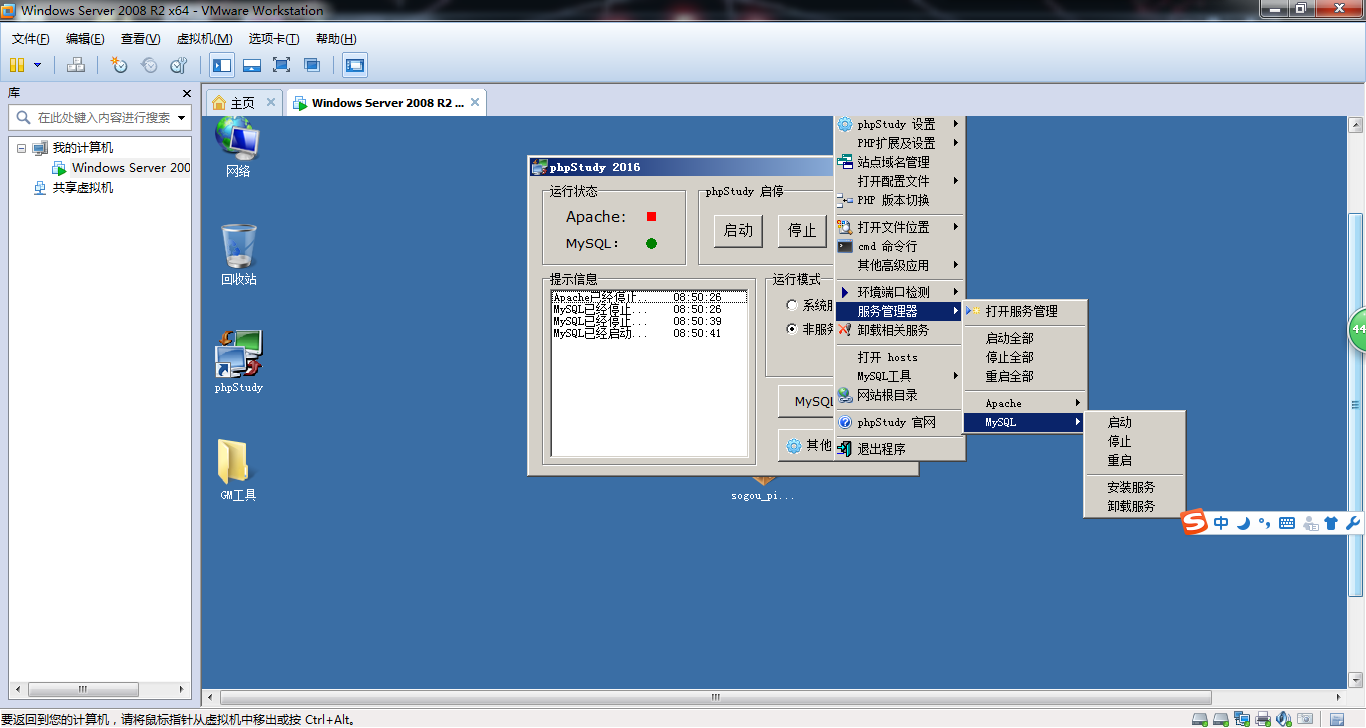Expand the Apache service submenu
The image size is (1366, 728).
[x=1025, y=403]
